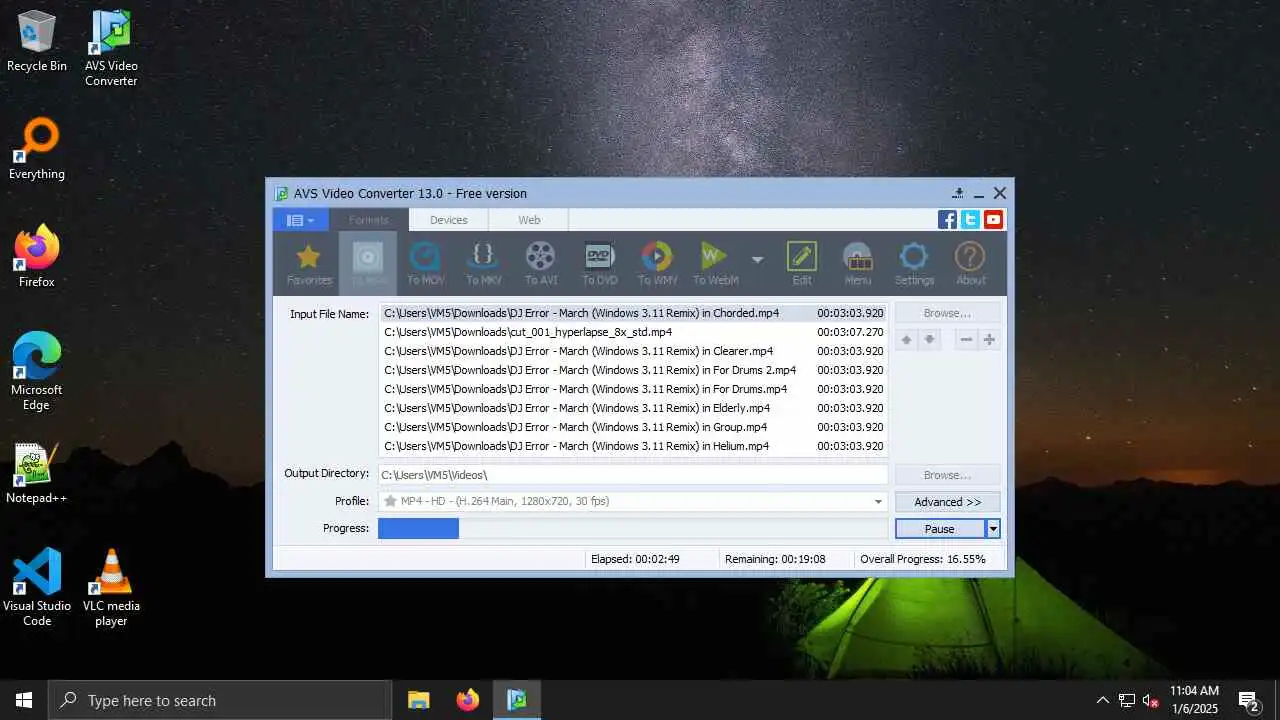Open File Explorer from the taskbar
The image size is (1280, 720).
pyautogui.click(x=418, y=700)
